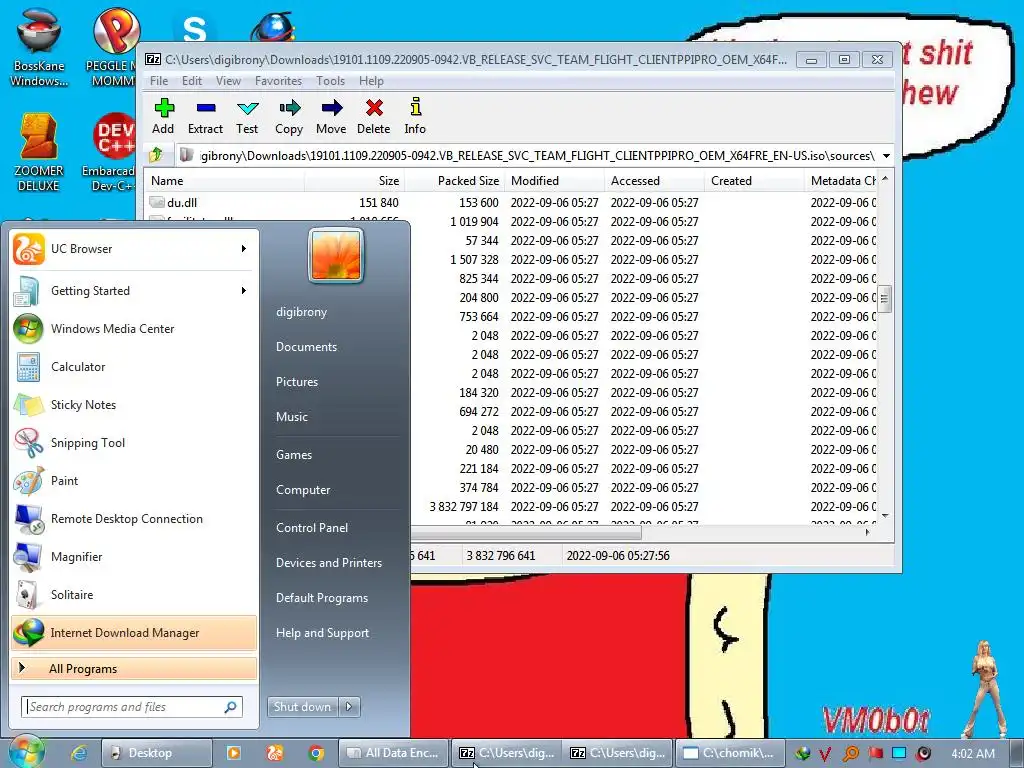Image resolution: width=1024 pixels, height=768 pixels.
Task: Select the du.dll file row
Action: pyautogui.click(x=513, y=202)
